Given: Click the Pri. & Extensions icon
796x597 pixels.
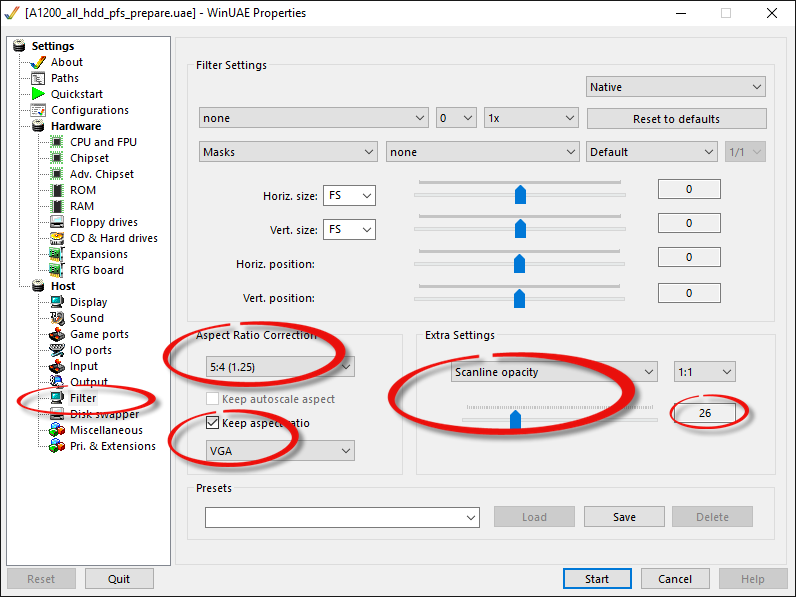Looking at the screenshot, I should 57,446.
